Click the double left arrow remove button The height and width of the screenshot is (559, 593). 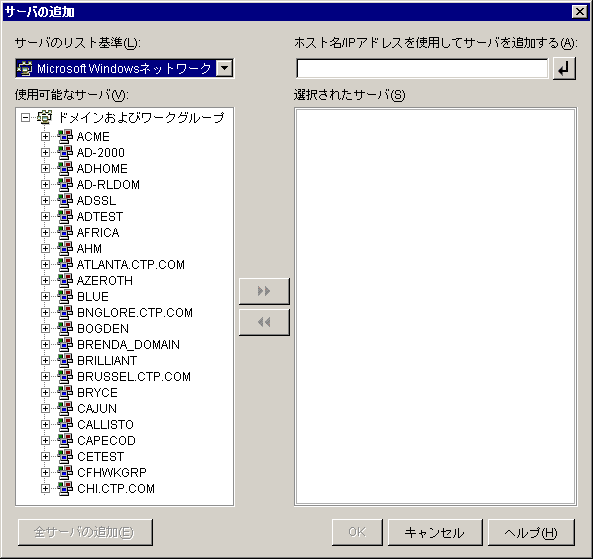tap(264, 322)
